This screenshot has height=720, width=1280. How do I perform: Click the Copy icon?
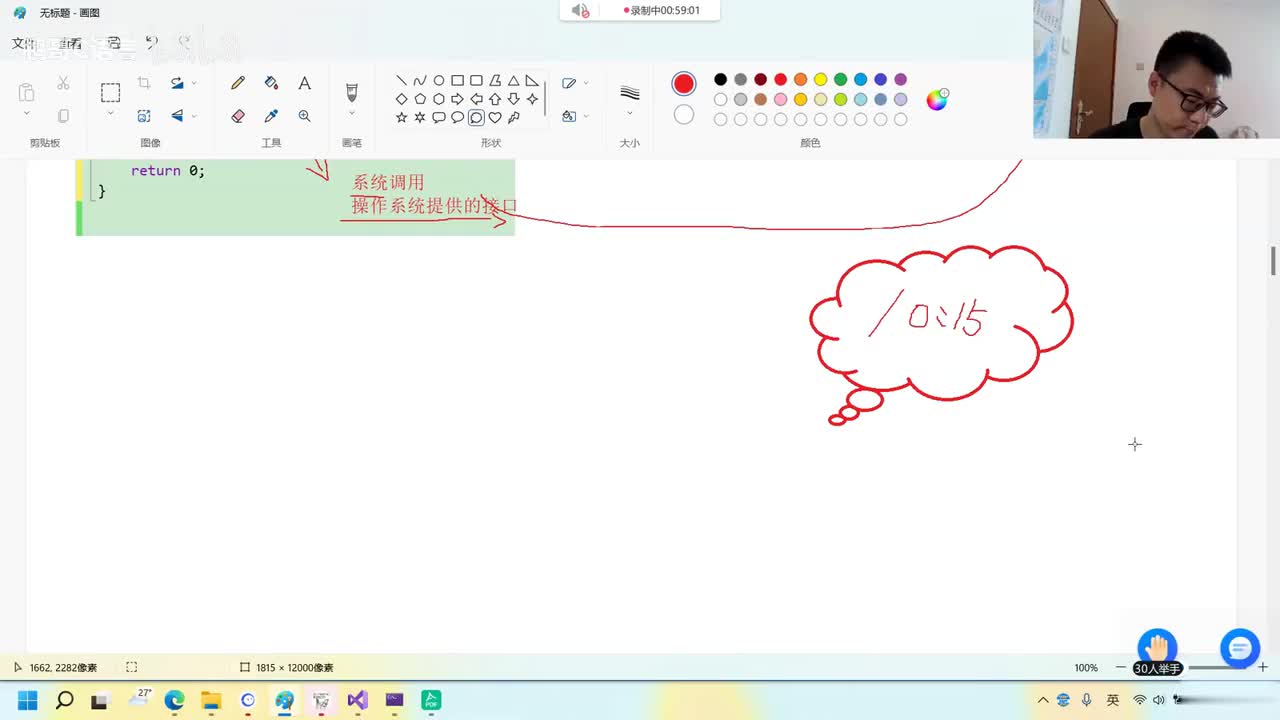point(63,116)
